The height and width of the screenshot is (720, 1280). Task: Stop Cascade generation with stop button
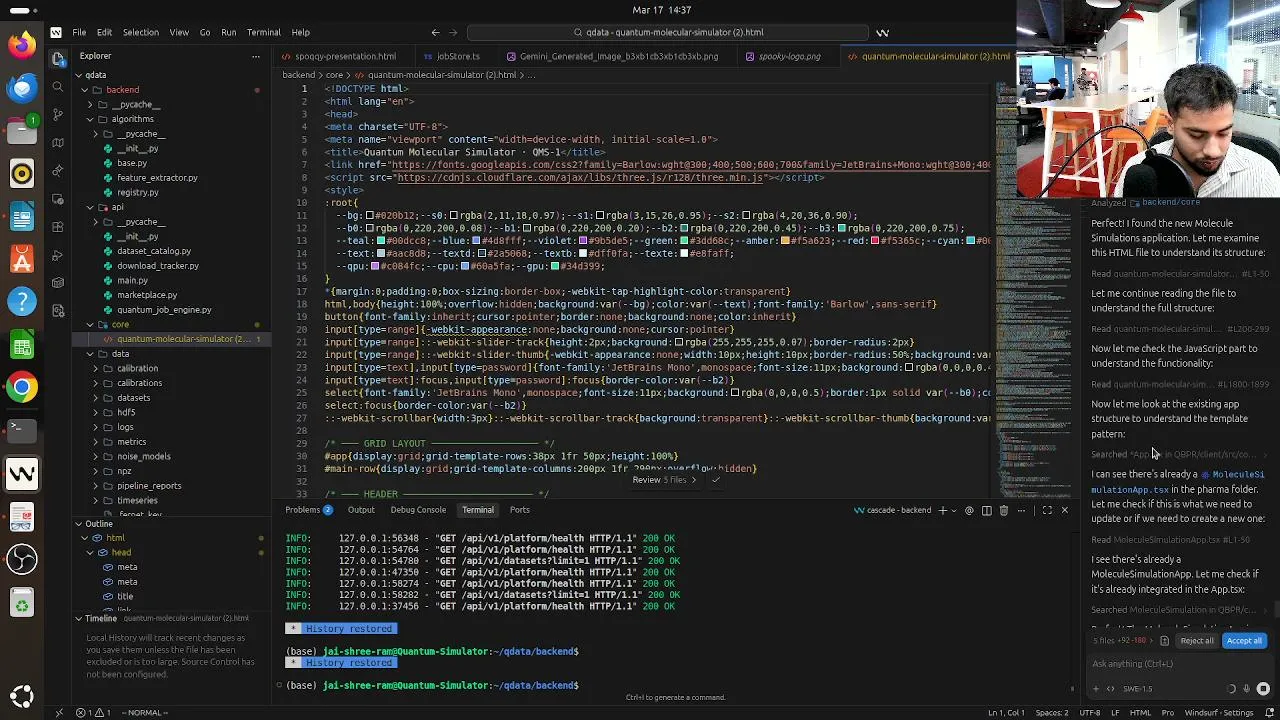(x=1263, y=688)
